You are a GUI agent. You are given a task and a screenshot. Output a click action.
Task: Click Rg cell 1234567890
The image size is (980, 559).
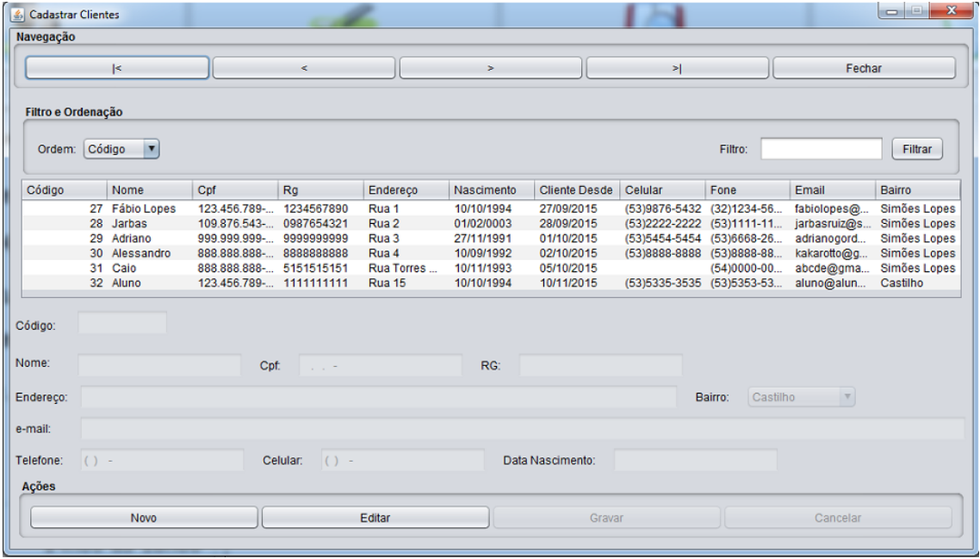coord(321,209)
